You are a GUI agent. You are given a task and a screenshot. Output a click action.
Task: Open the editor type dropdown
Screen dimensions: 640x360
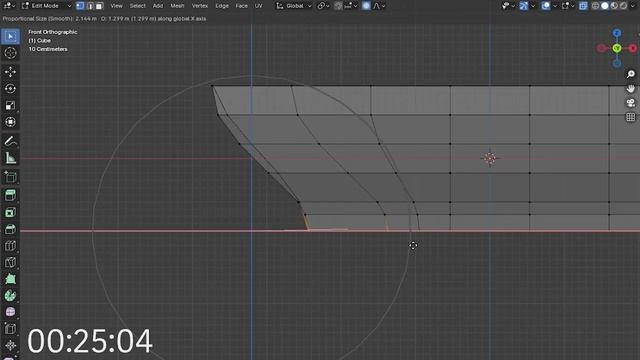point(9,6)
